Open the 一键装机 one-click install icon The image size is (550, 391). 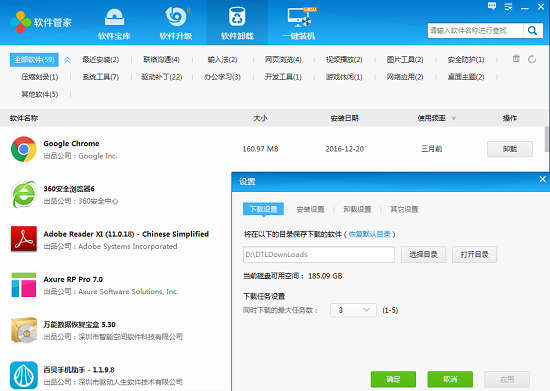(x=299, y=17)
